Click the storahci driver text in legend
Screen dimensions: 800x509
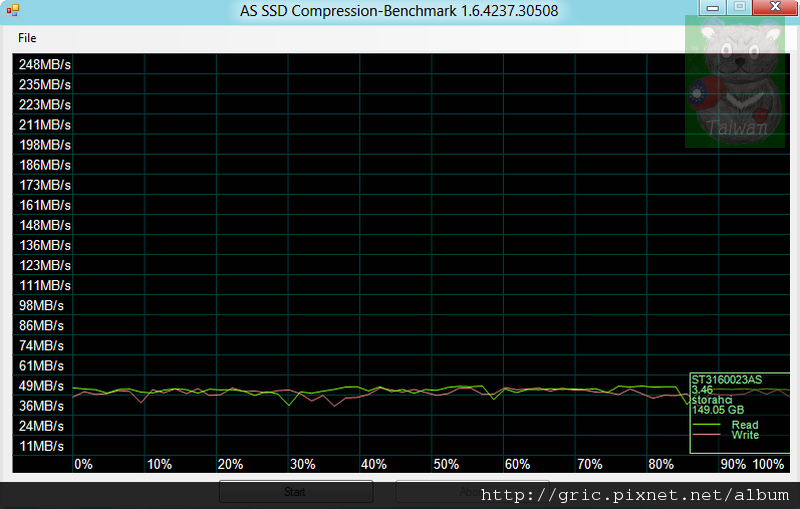coord(712,399)
